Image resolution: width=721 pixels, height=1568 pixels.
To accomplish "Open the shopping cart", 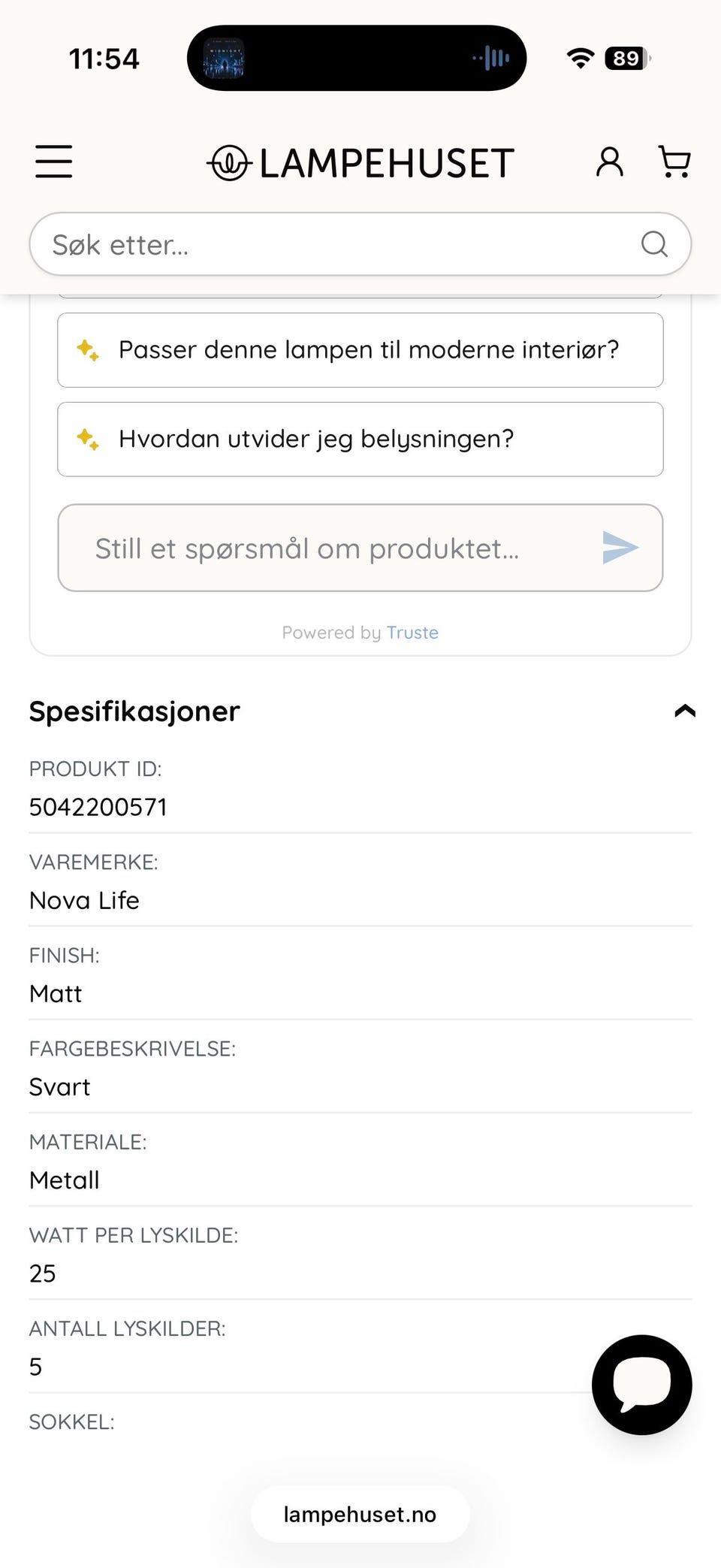I will pos(674,162).
